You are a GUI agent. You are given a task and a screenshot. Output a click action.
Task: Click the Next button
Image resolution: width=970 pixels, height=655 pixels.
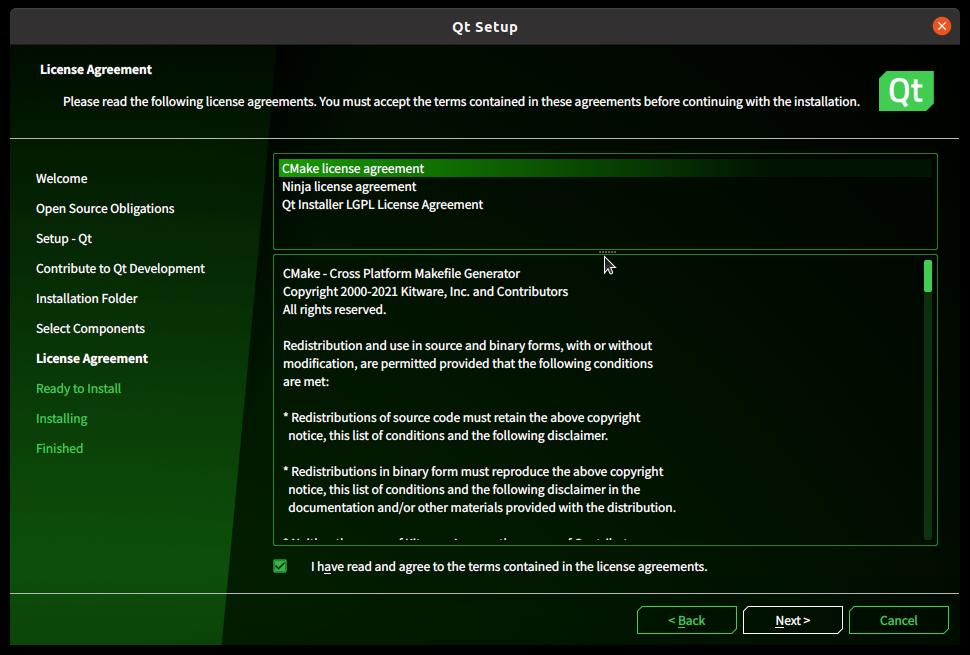pos(792,620)
